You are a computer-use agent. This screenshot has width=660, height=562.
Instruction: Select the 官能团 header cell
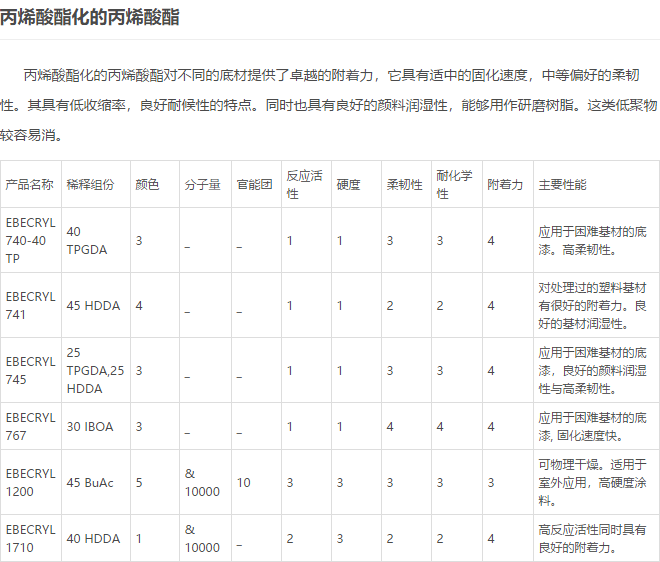pos(254,185)
